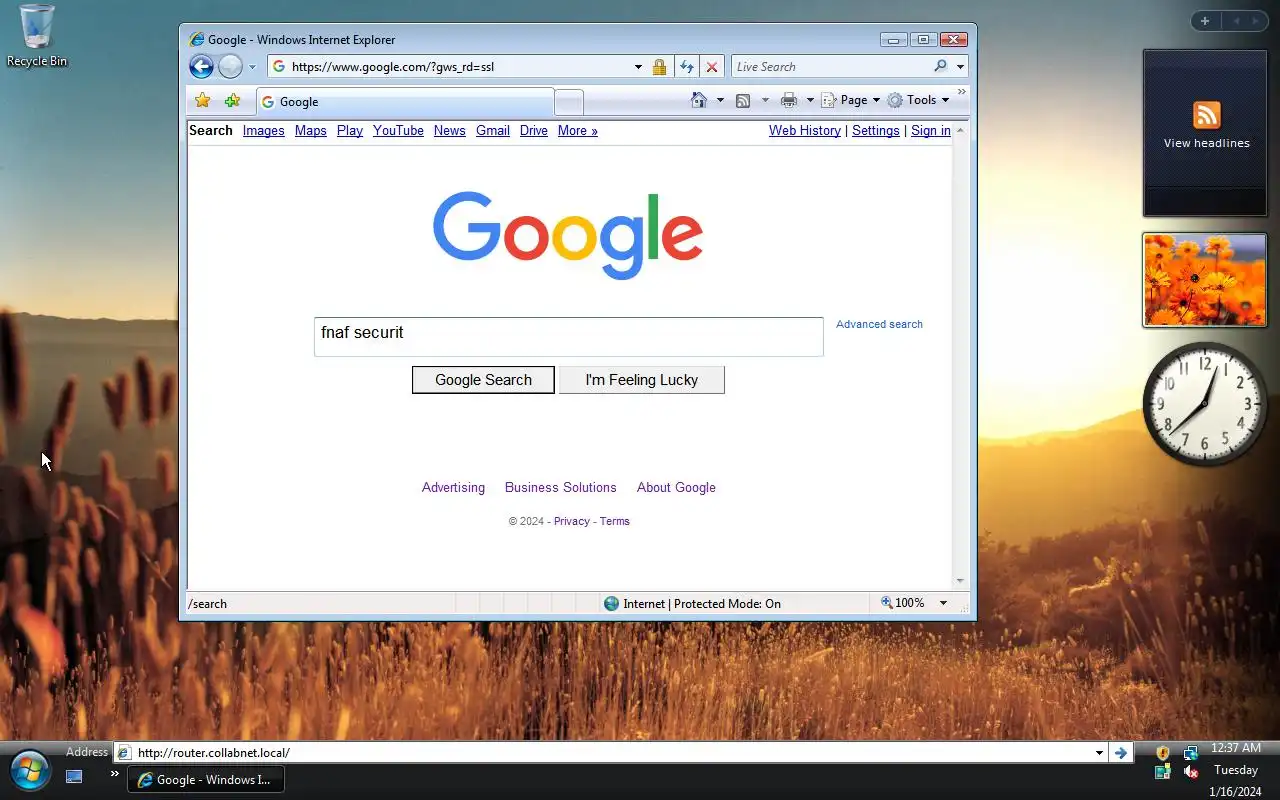Click the page scrollbar down arrow
Screen dimensions: 1280x800
[960, 581]
